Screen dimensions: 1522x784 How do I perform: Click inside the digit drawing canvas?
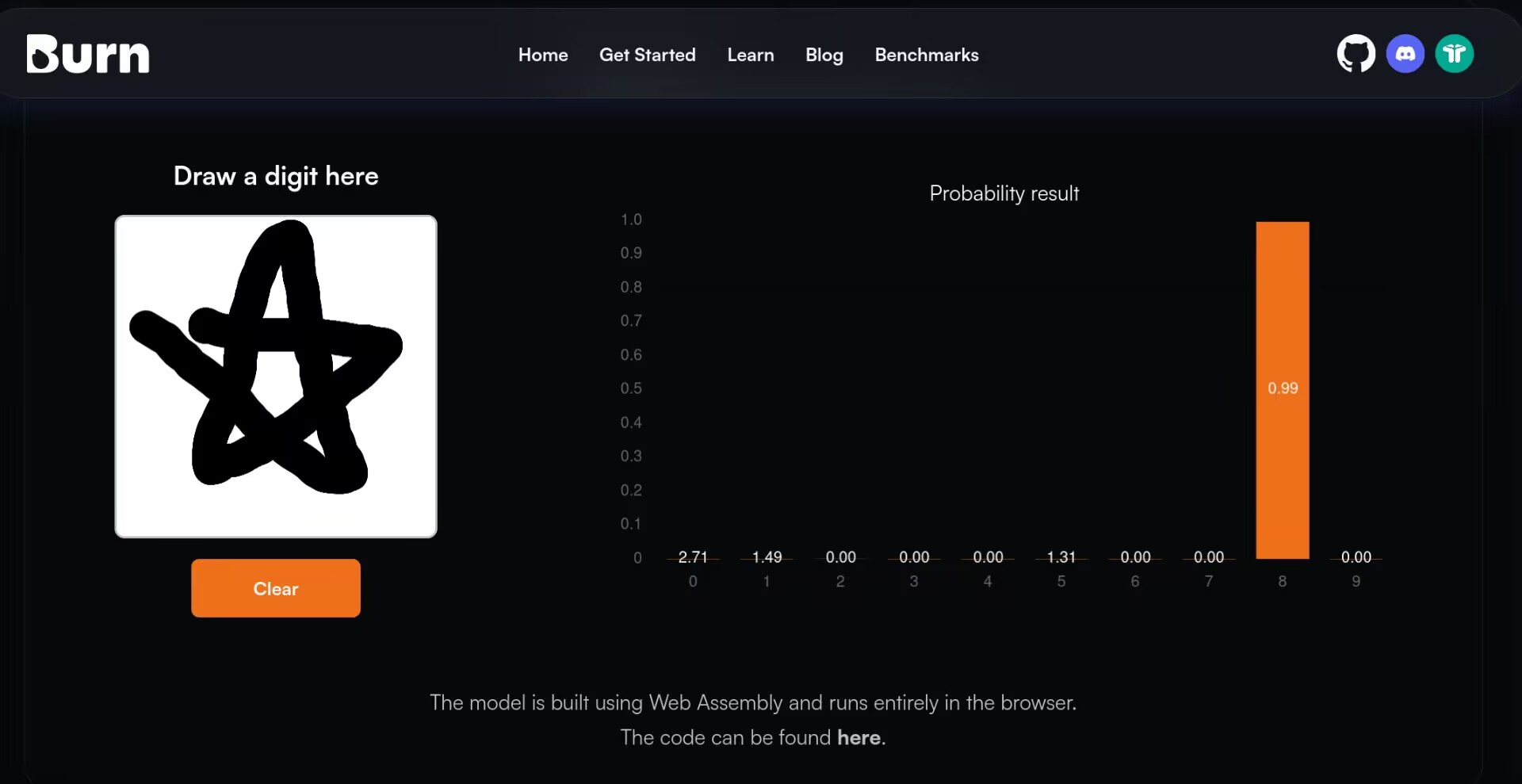point(276,377)
